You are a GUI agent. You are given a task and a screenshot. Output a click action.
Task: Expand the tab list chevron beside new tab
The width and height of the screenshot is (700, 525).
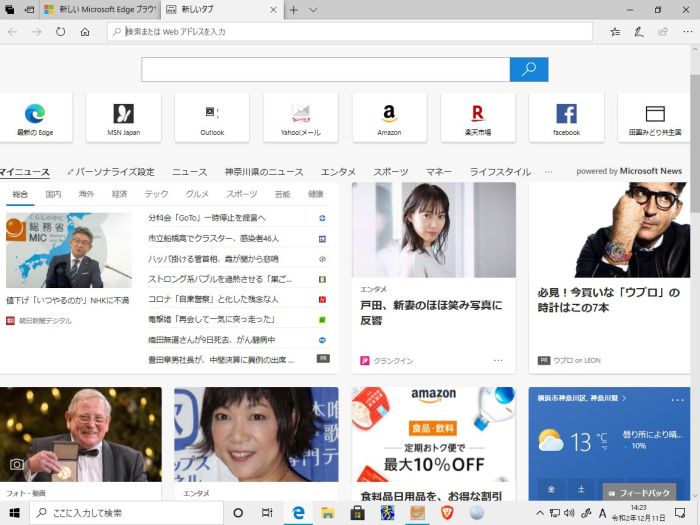[x=313, y=10]
